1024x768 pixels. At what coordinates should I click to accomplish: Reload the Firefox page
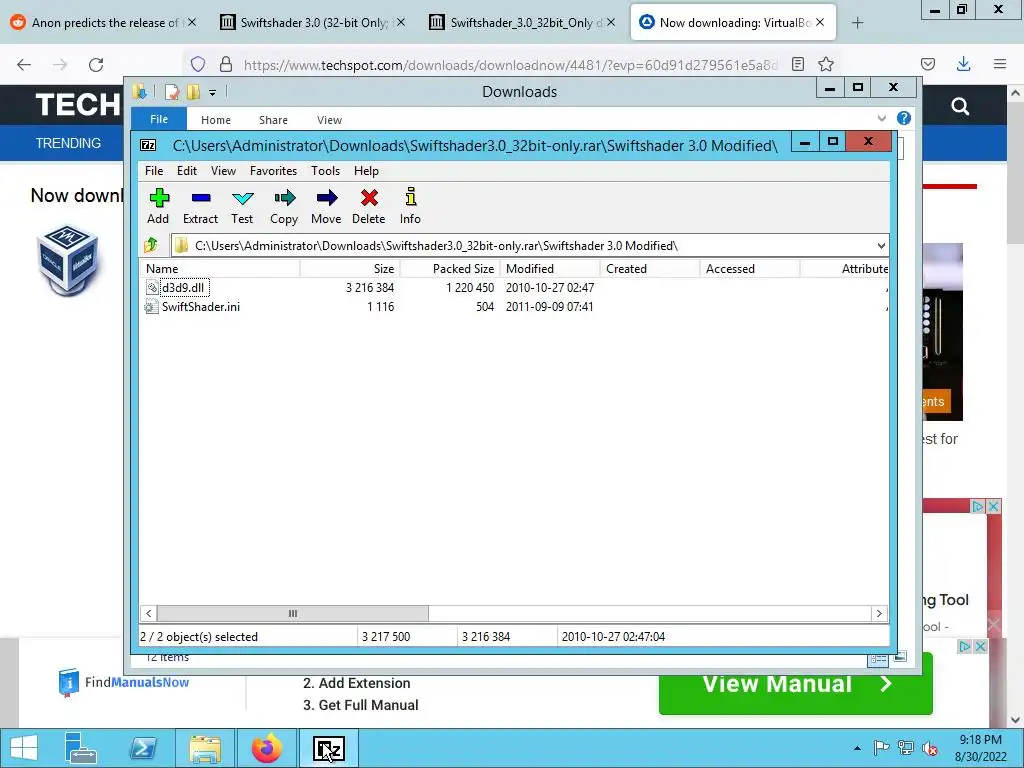click(x=96, y=64)
